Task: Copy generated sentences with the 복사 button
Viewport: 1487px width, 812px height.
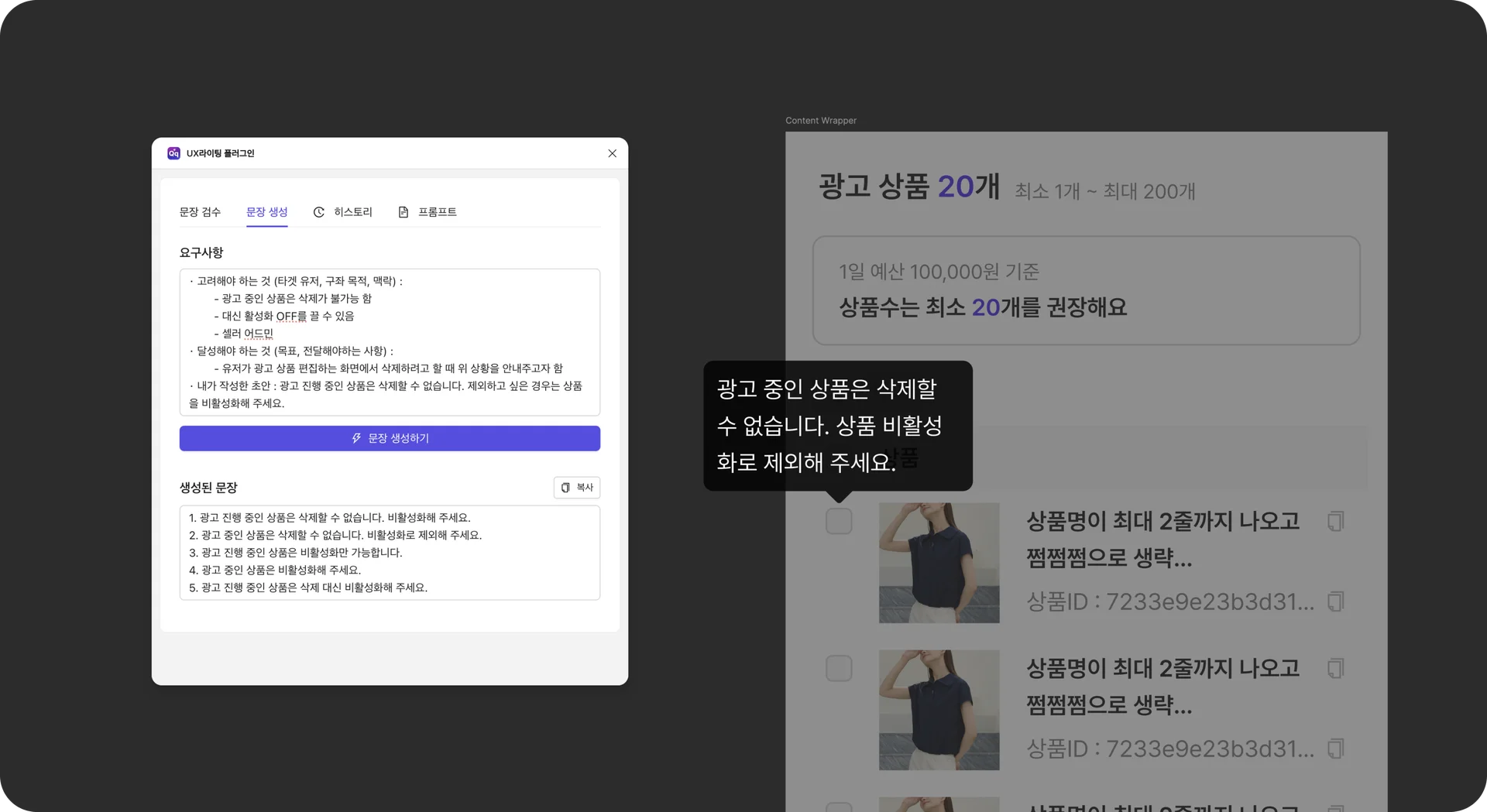Action: pyautogui.click(x=577, y=488)
